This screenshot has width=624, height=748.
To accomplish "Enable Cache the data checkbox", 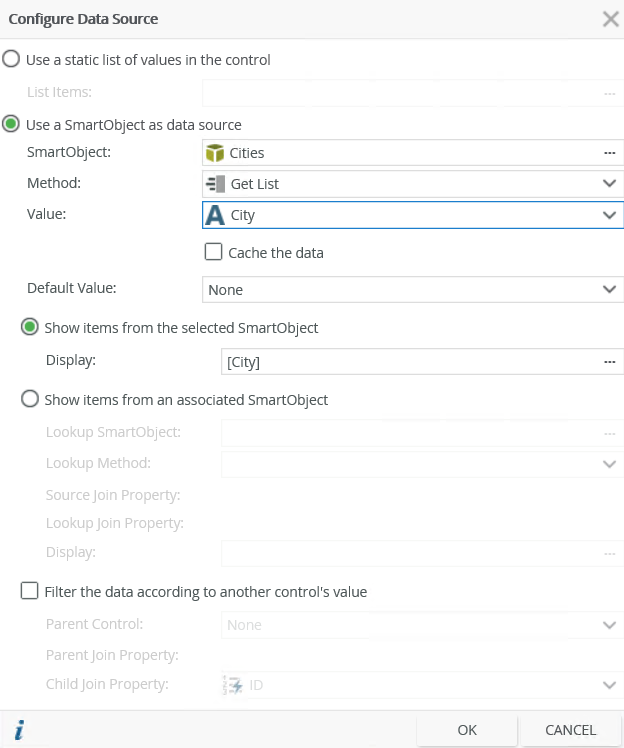I will pos(213,252).
